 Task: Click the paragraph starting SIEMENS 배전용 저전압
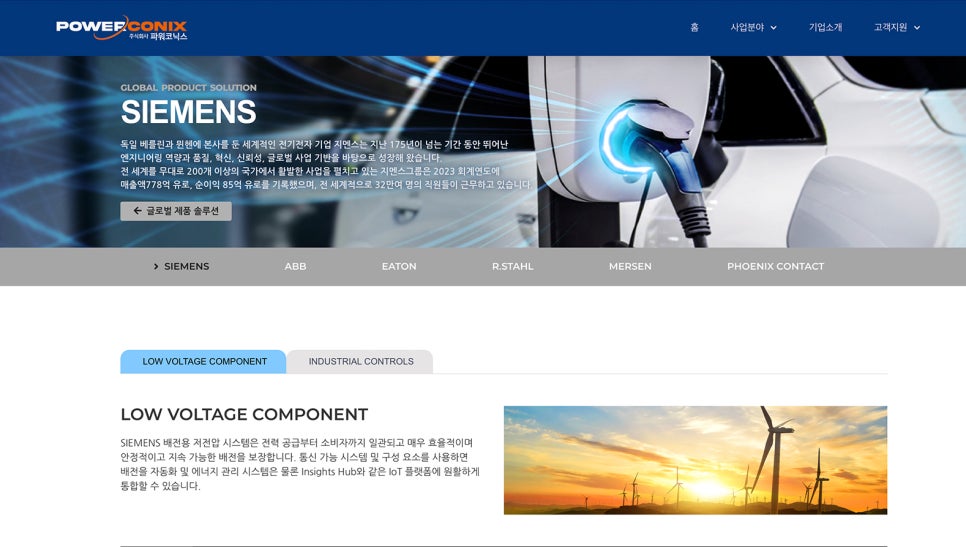[300, 464]
